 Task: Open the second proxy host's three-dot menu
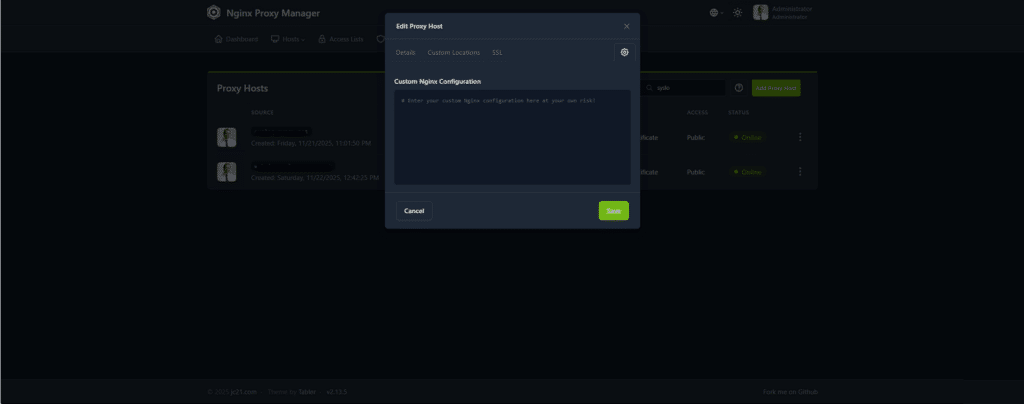tap(800, 172)
